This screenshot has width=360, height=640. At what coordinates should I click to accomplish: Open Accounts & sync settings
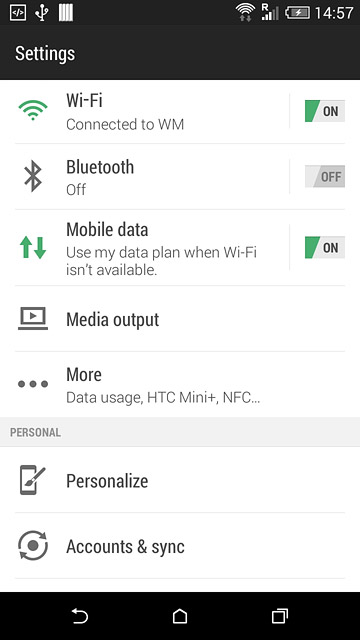coord(180,546)
